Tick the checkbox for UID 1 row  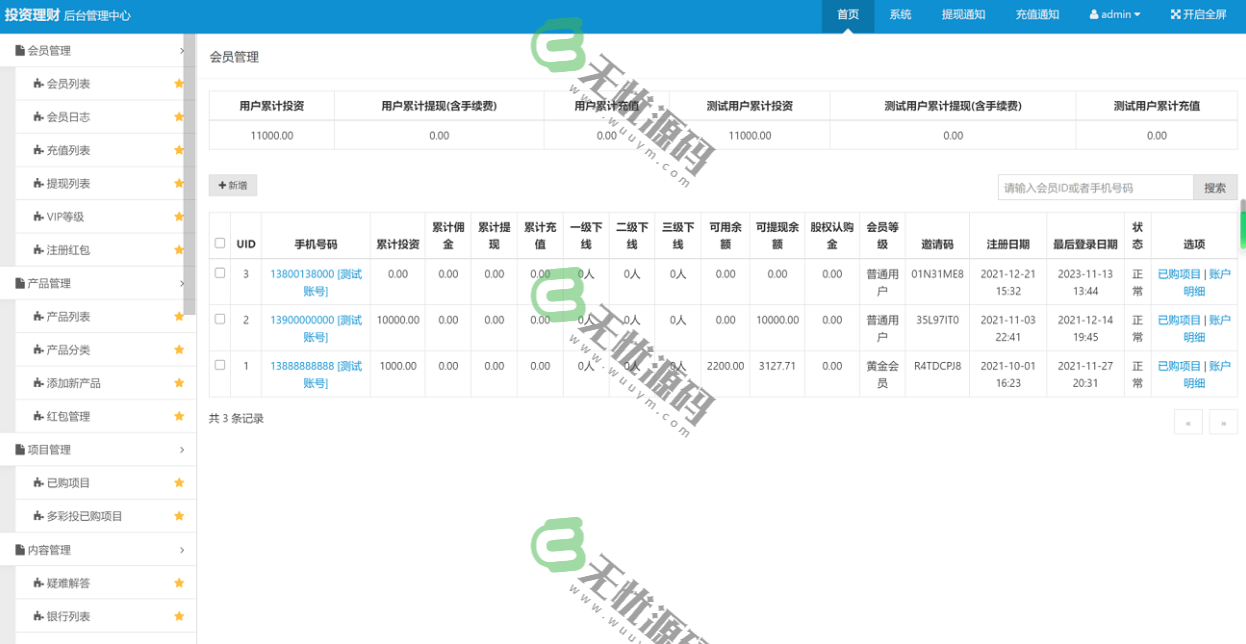click(x=220, y=365)
